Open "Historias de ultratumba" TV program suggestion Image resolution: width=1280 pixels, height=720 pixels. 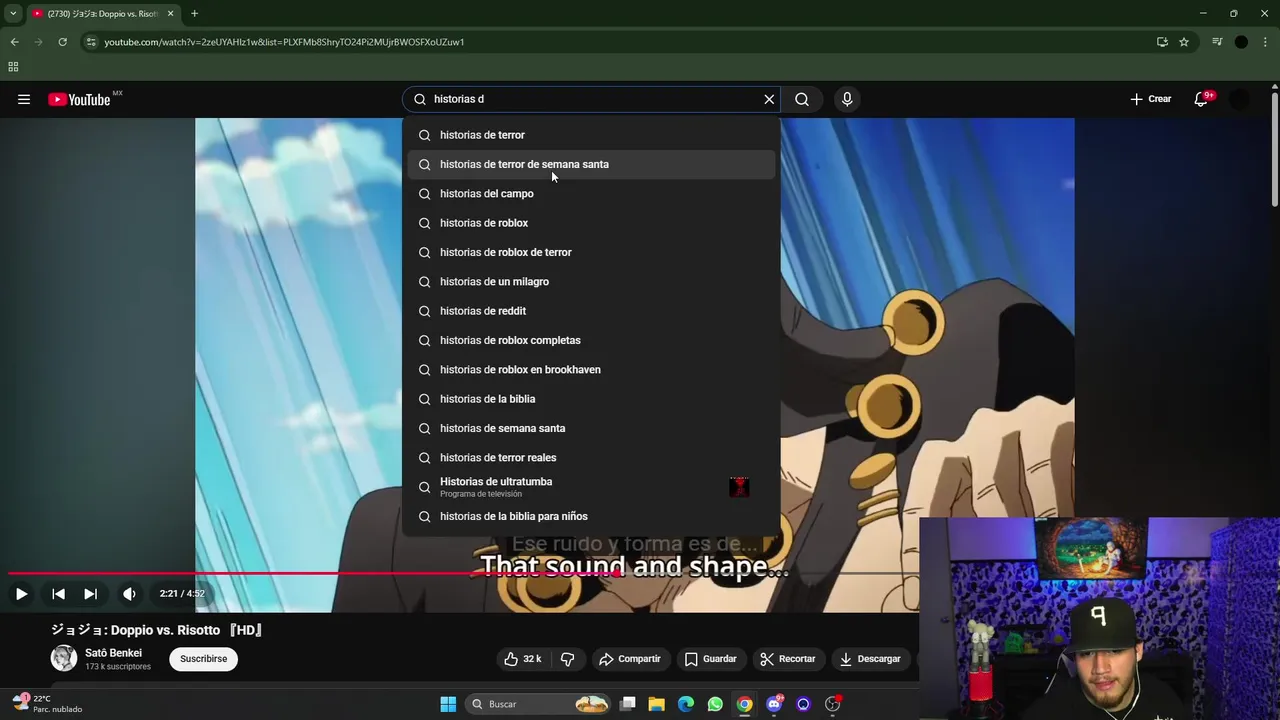(x=591, y=487)
